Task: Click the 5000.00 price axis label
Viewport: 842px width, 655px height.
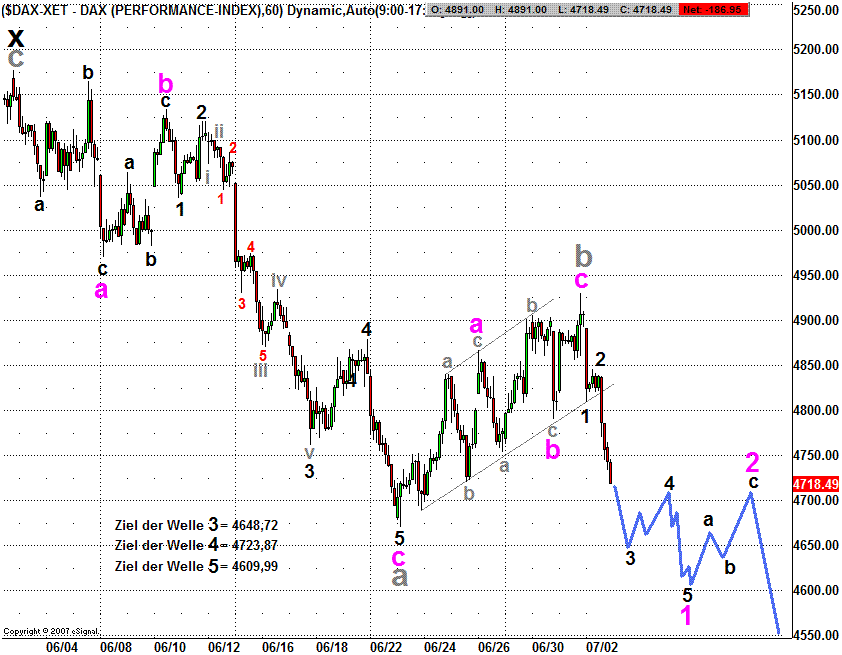Action: click(x=814, y=231)
